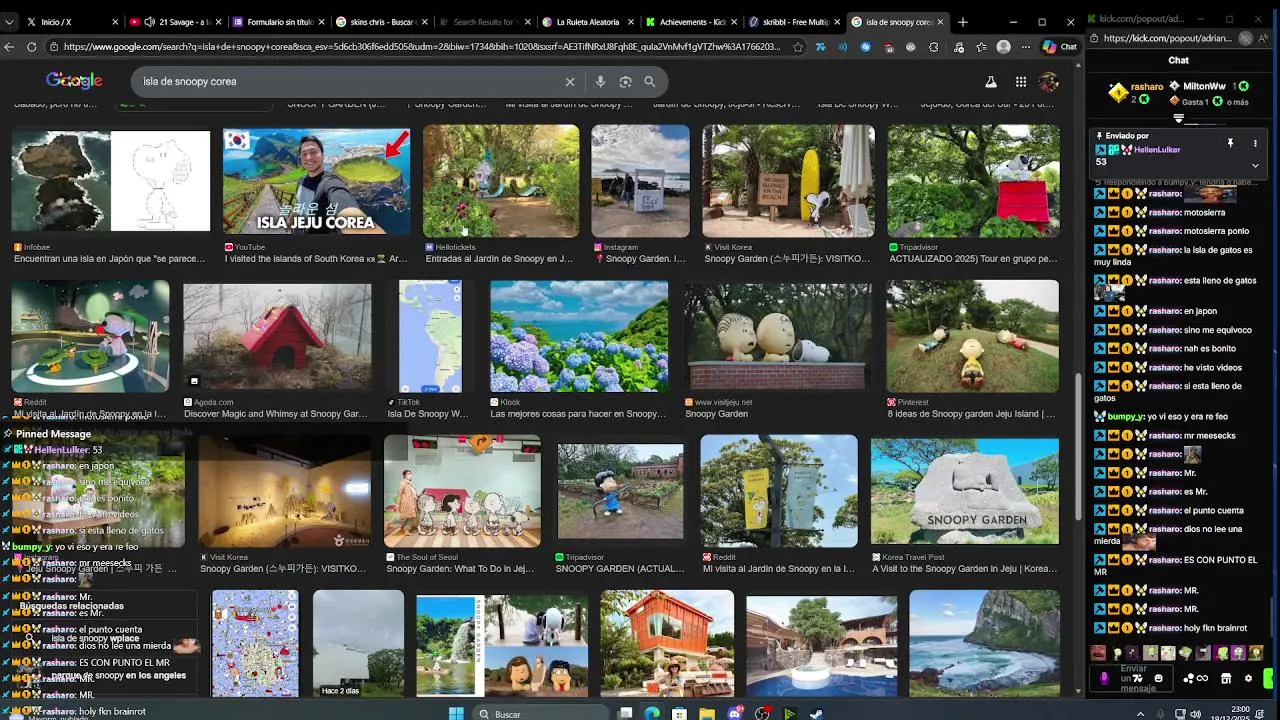Go to Google homepage via logo
The height and width of the screenshot is (720, 1280).
point(74,81)
